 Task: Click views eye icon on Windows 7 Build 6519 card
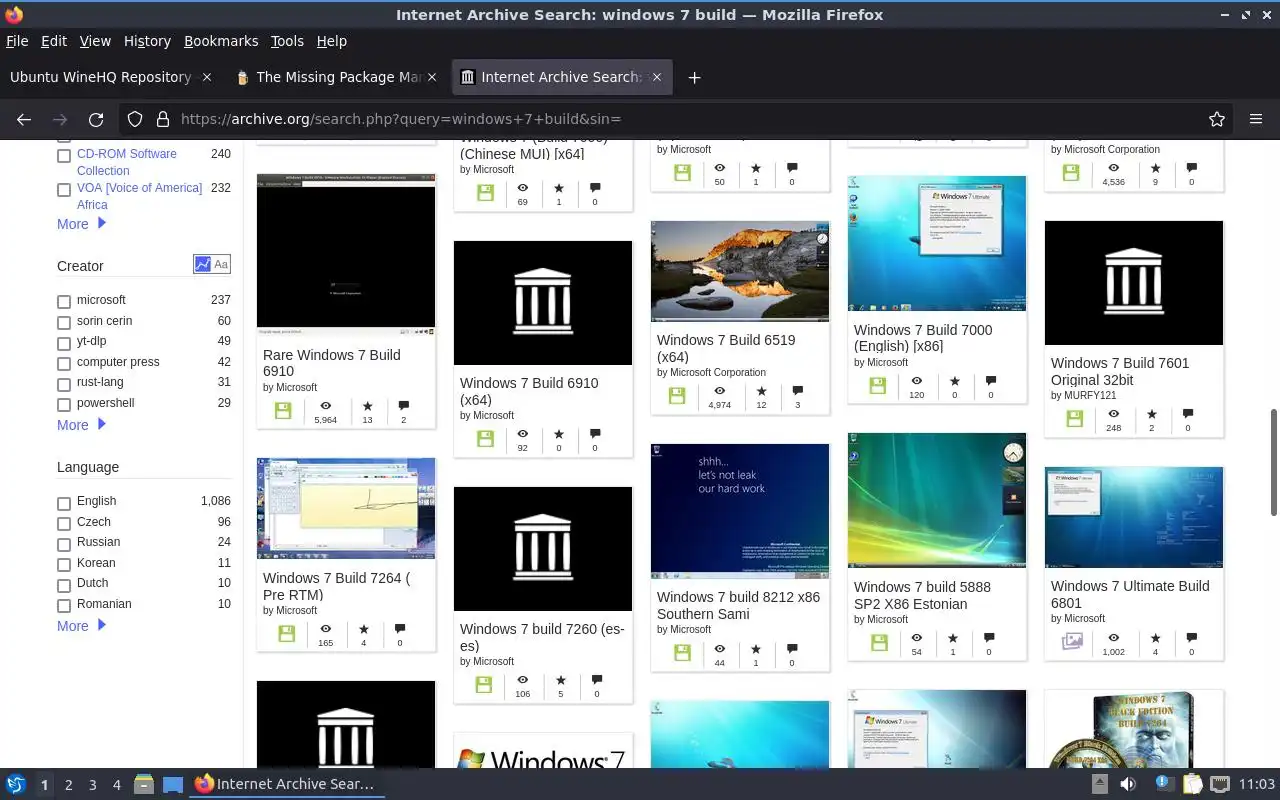click(x=719, y=391)
